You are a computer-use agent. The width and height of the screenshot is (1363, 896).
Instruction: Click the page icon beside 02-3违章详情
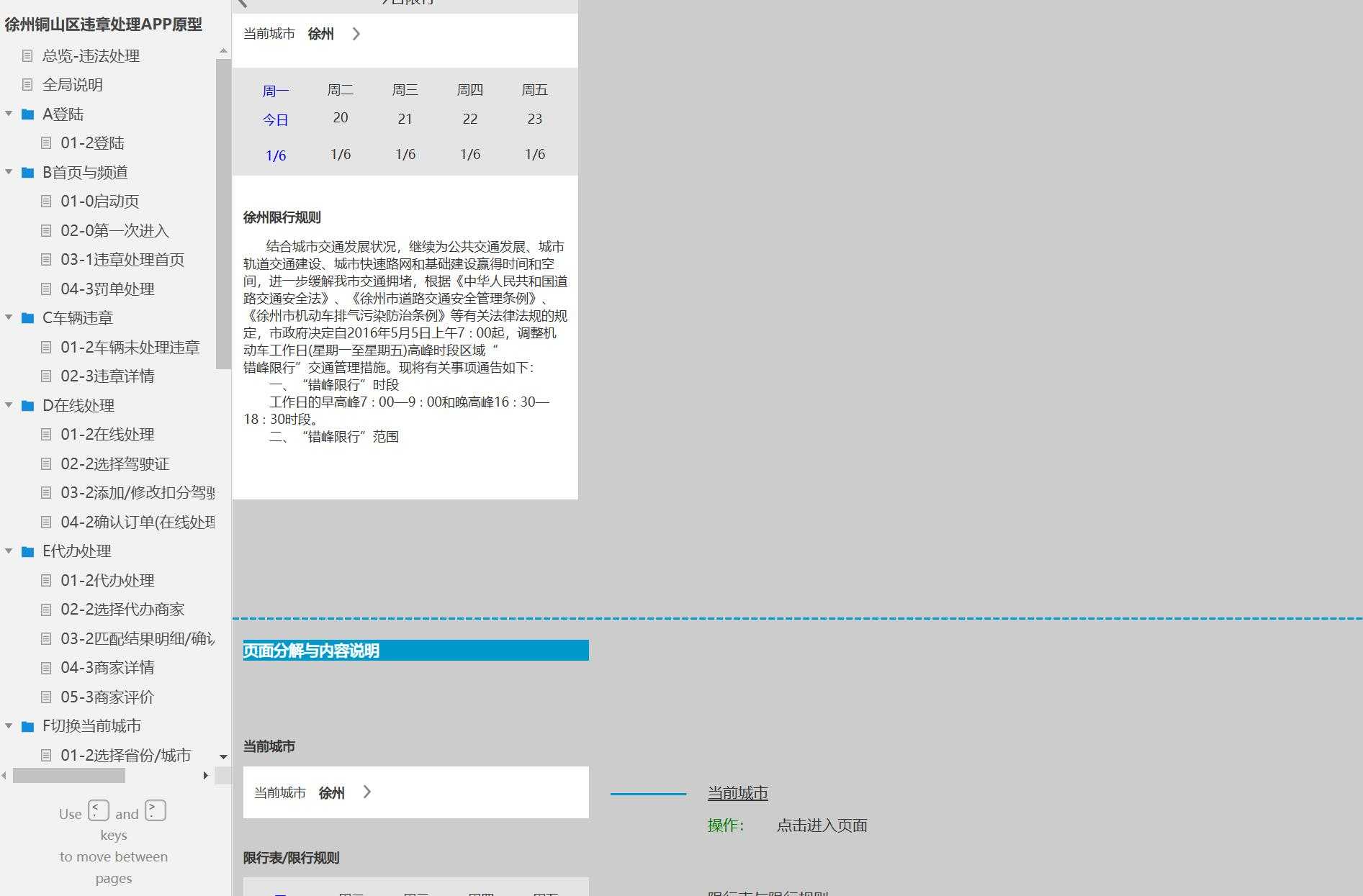(46, 376)
